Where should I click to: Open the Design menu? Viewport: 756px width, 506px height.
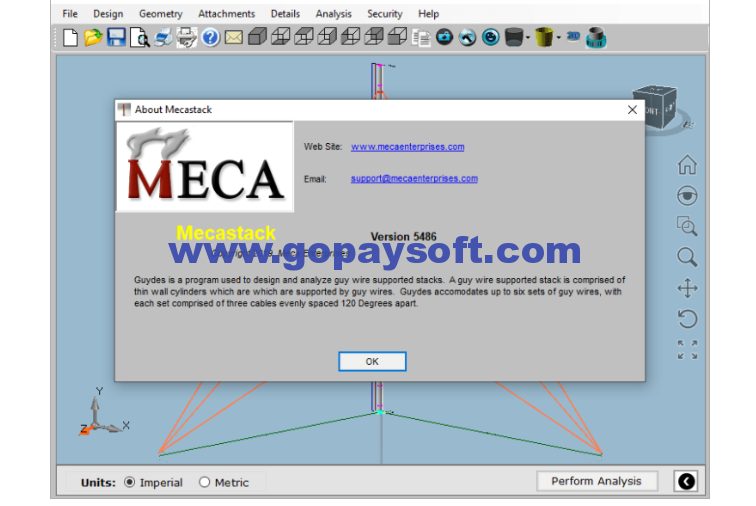click(x=108, y=14)
